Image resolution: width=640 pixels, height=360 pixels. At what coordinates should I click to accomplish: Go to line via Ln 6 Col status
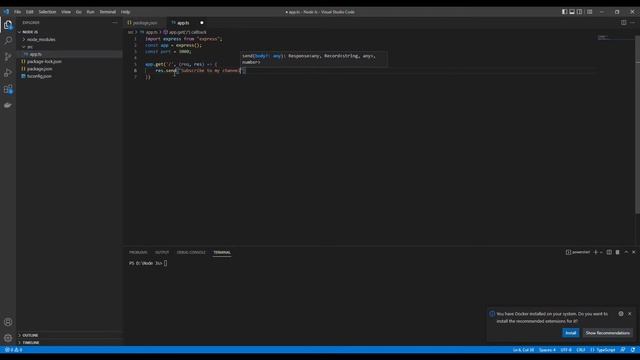pyautogui.click(x=523, y=350)
